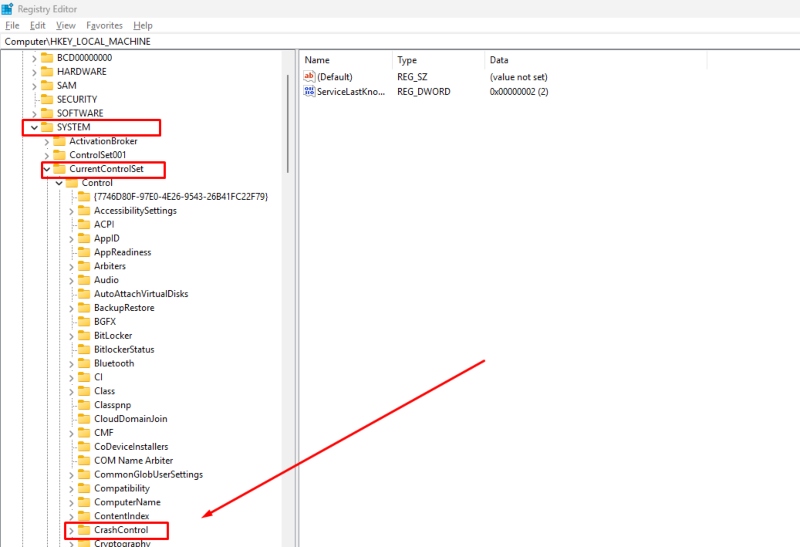This screenshot has height=547, width=800.
Task: Collapse the SYSTEM key
Action: (34, 127)
